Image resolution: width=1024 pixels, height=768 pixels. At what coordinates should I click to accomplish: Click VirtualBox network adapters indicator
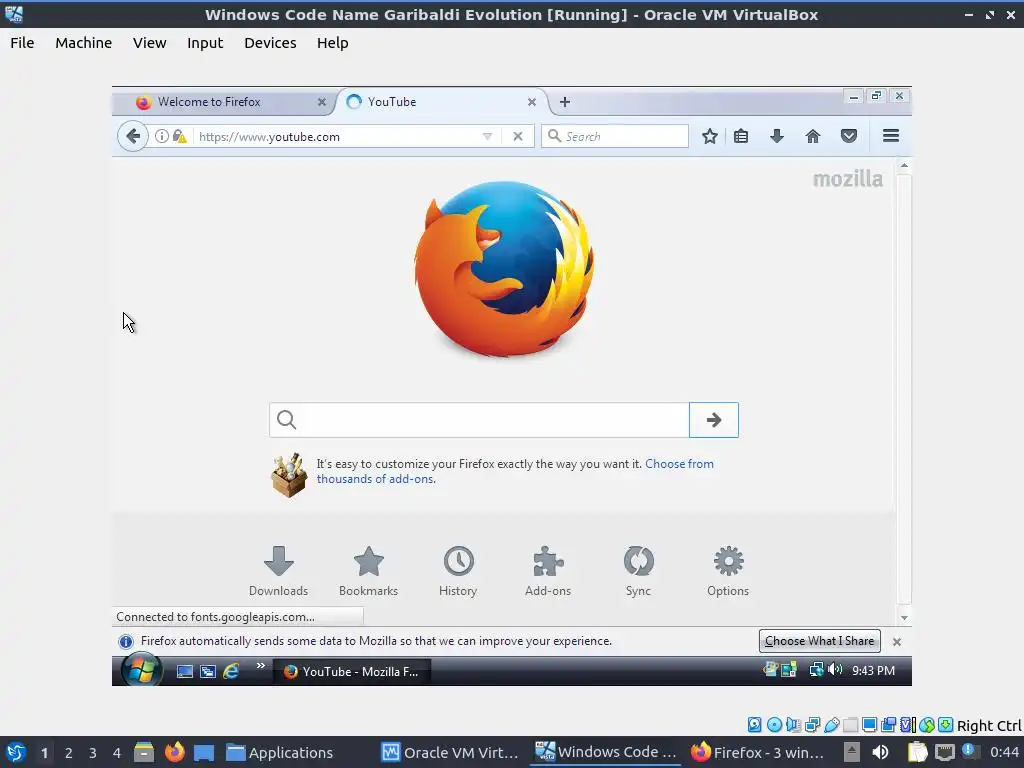click(812, 724)
